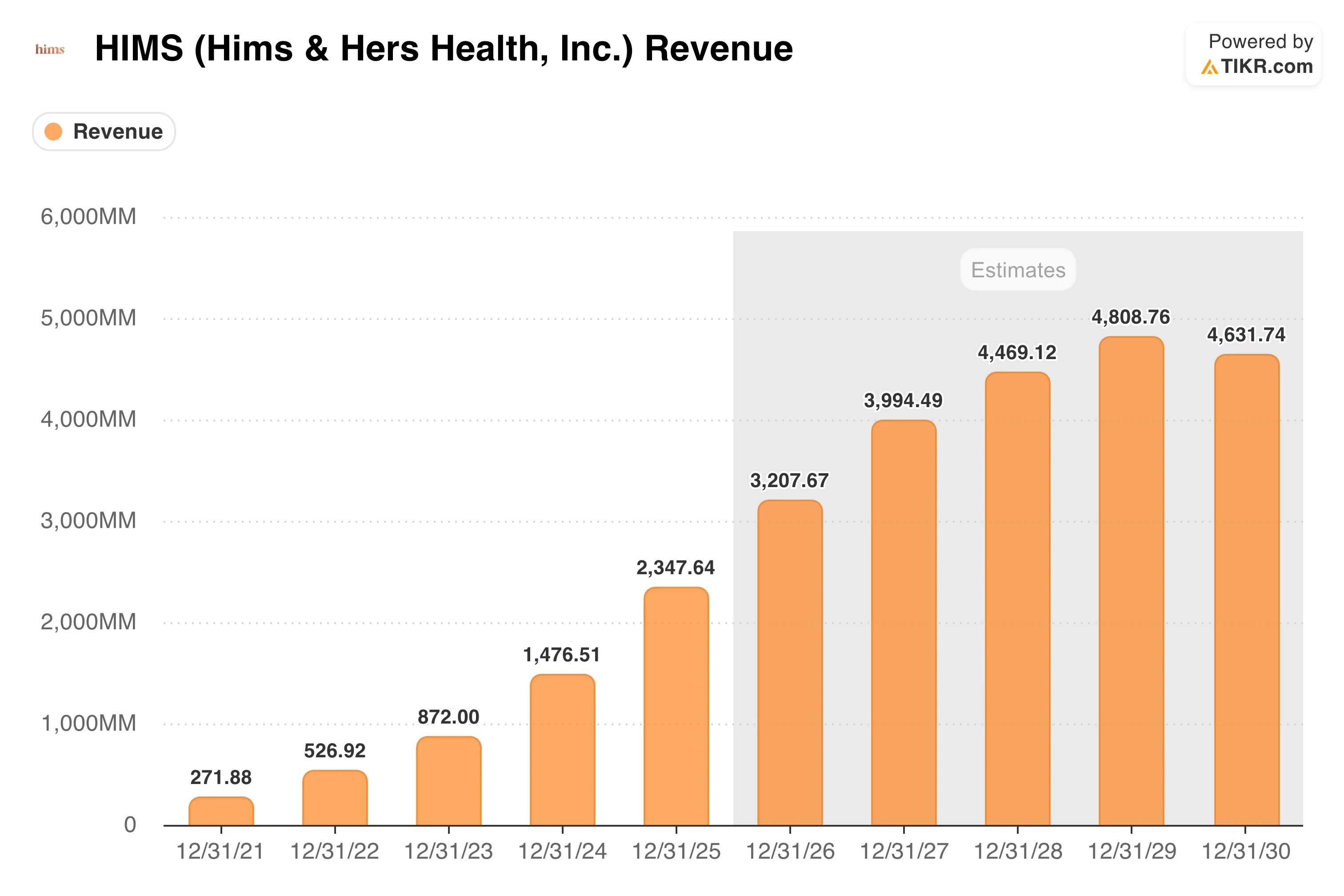This screenshot has height=896, width=1344.
Task: Open the Powered by TIKR.com link
Action: (1253, 54)
